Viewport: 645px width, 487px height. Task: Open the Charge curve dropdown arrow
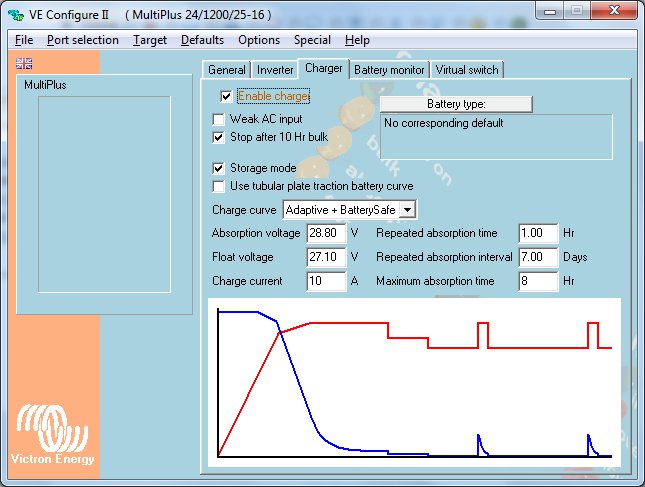tap(407, 210)
